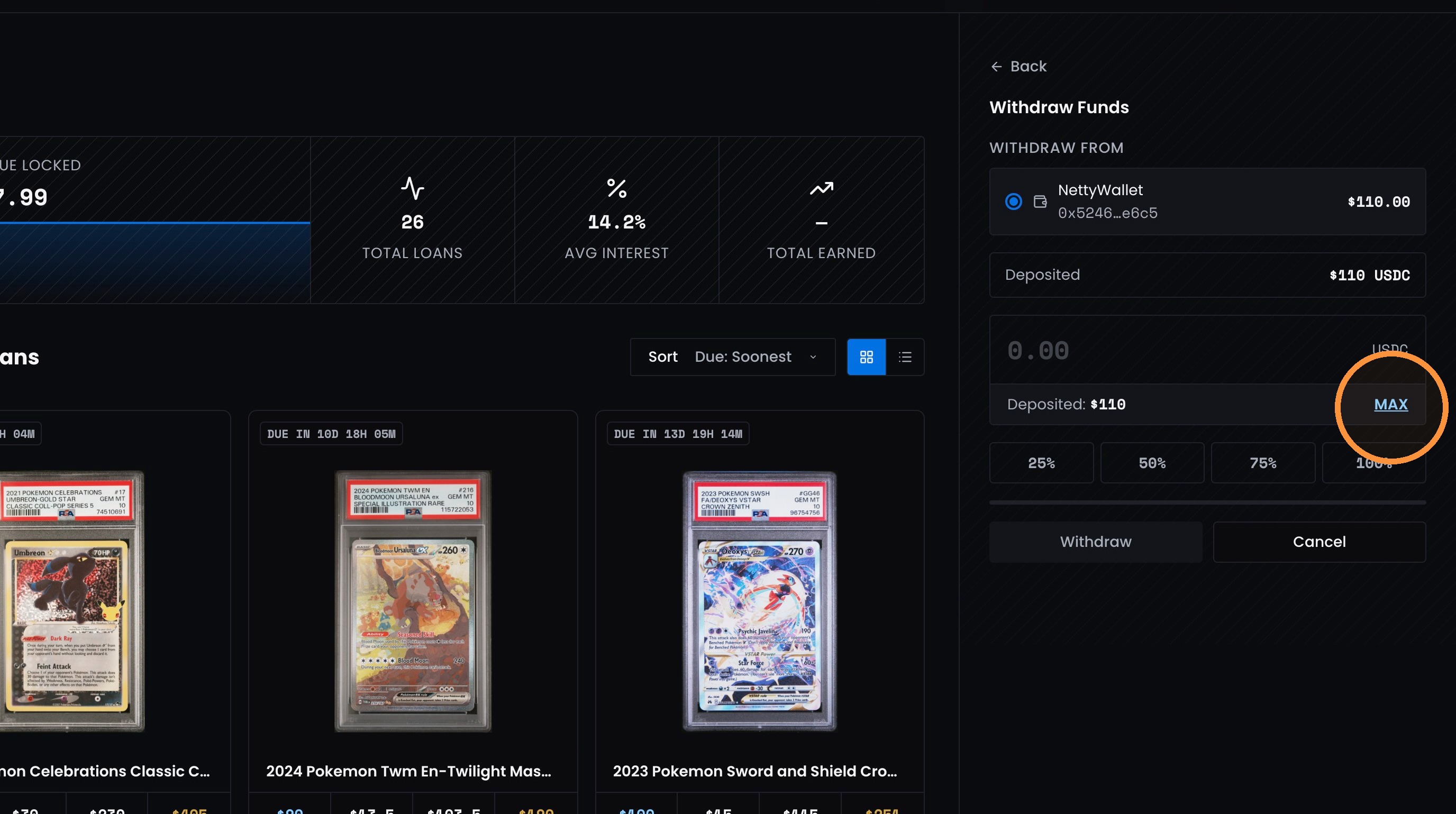Click the title "2023 Pokemon Sword and Shield Cro..."
The image size is (1456, 814).
(755, 771)
